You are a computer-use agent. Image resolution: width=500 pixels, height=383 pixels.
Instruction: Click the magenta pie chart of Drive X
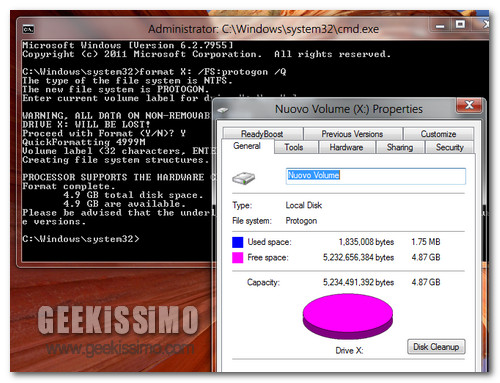pos(348,316)
